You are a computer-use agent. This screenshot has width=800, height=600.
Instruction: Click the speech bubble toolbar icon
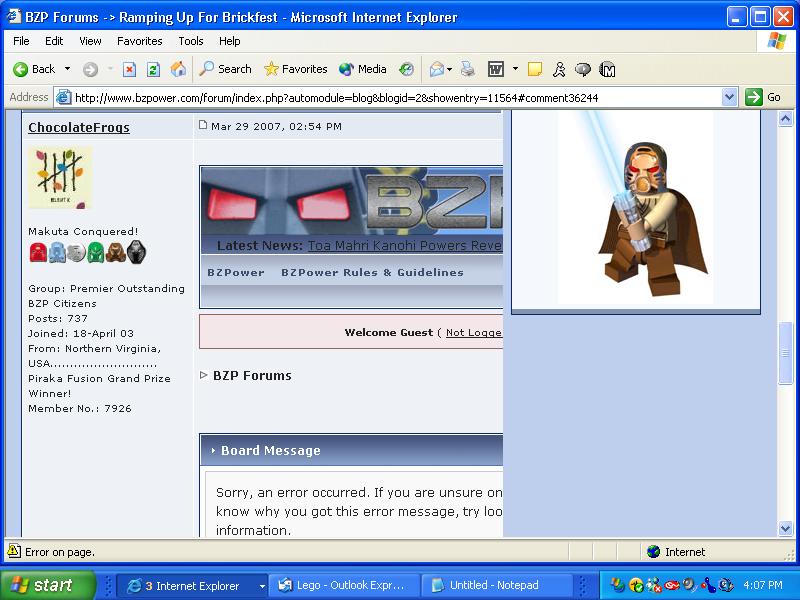point(583,69)
